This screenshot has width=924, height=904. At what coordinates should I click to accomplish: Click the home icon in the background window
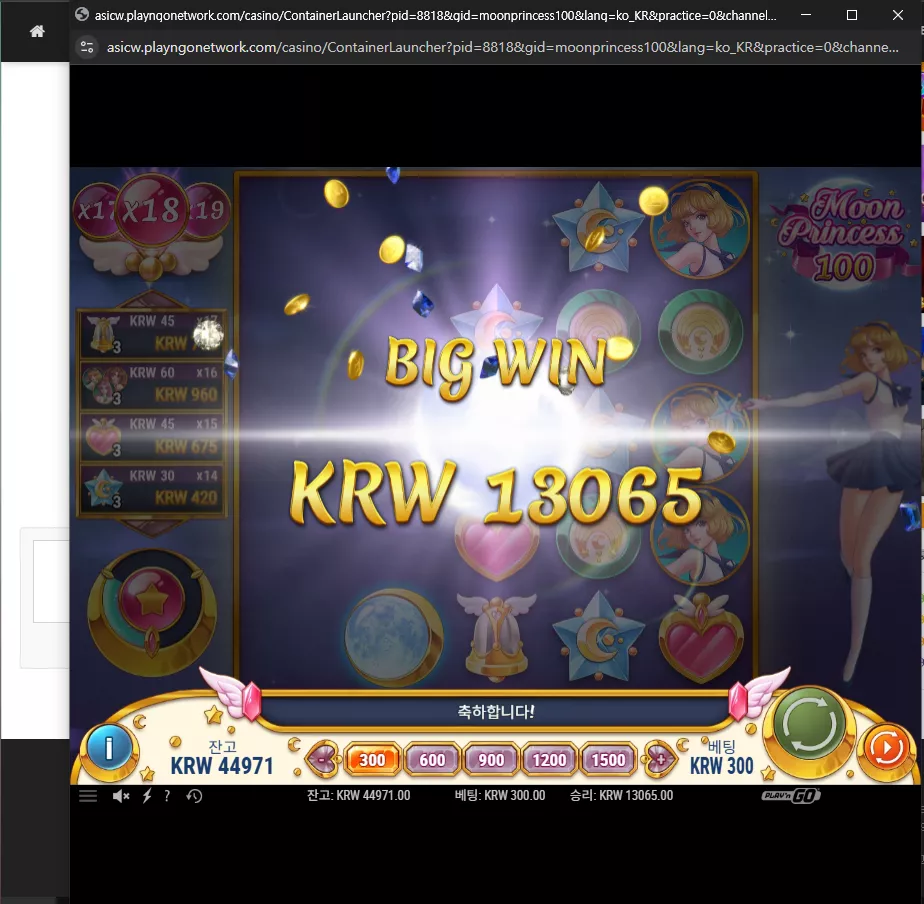tap(37, 31)
